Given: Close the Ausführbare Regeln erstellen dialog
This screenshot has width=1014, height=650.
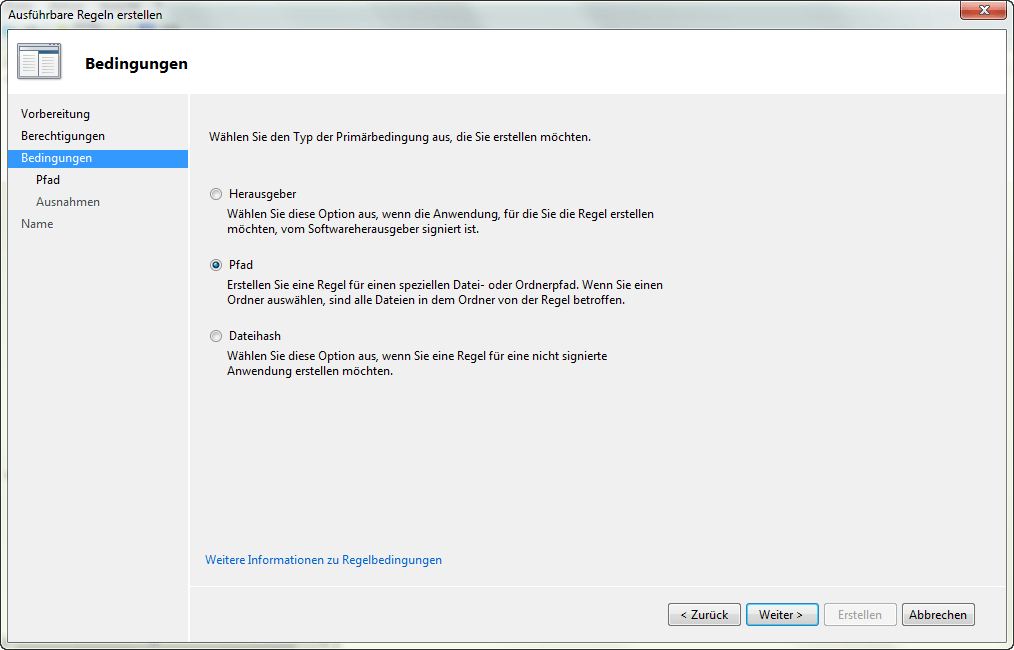Looking at the screenshot, I should point(983,10).
